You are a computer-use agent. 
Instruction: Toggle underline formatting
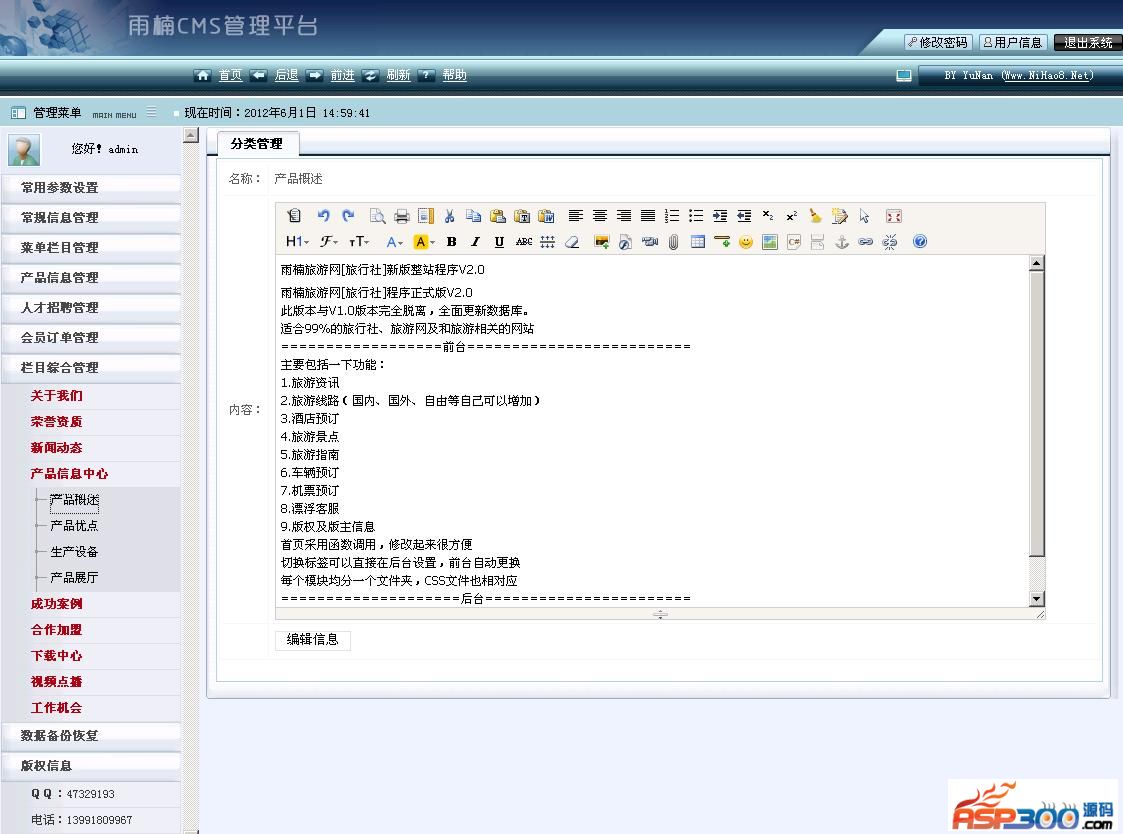click(499, 241)
